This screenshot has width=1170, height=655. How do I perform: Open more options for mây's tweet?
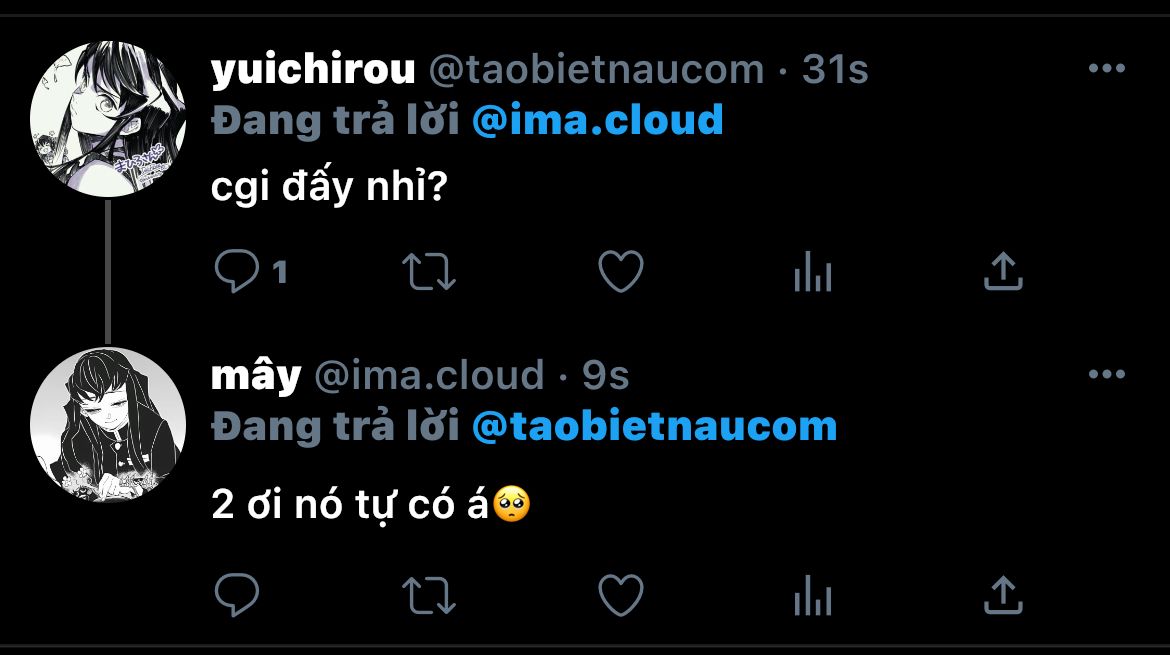[x=1106, y=375]
